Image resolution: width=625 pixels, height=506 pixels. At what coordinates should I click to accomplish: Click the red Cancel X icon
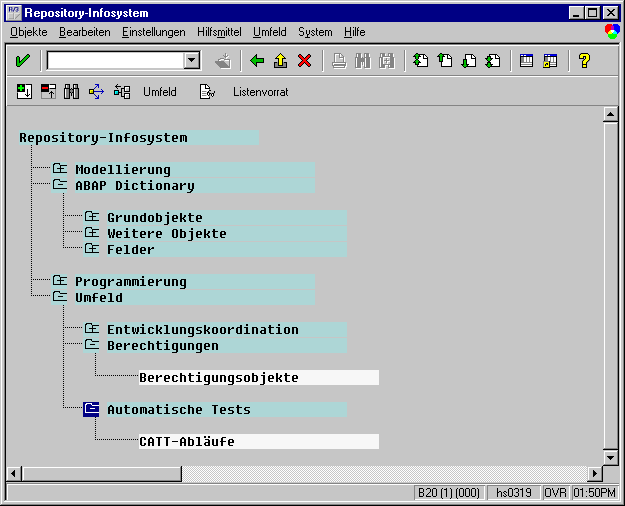[305, 61]
